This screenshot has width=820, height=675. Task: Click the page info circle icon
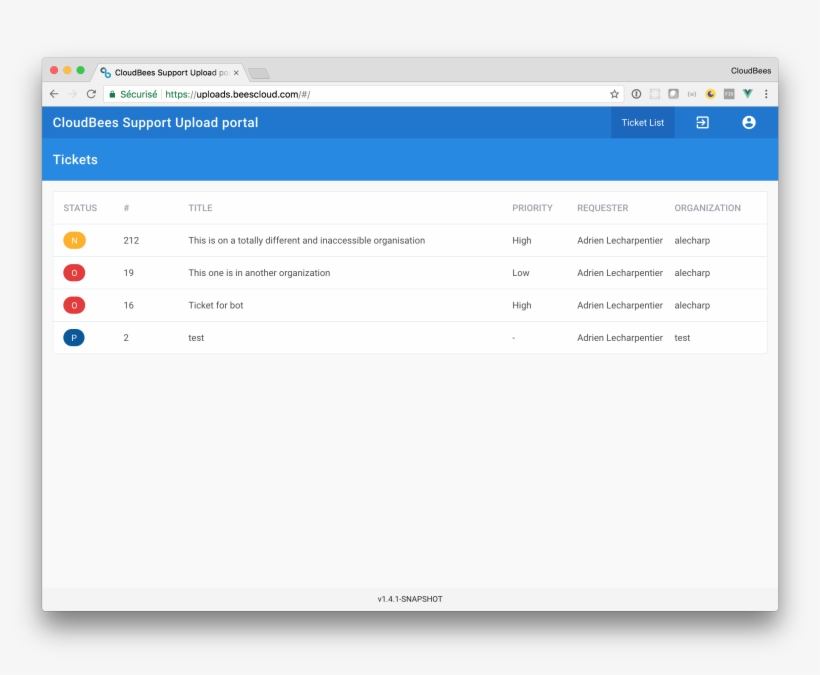[636, 93]
